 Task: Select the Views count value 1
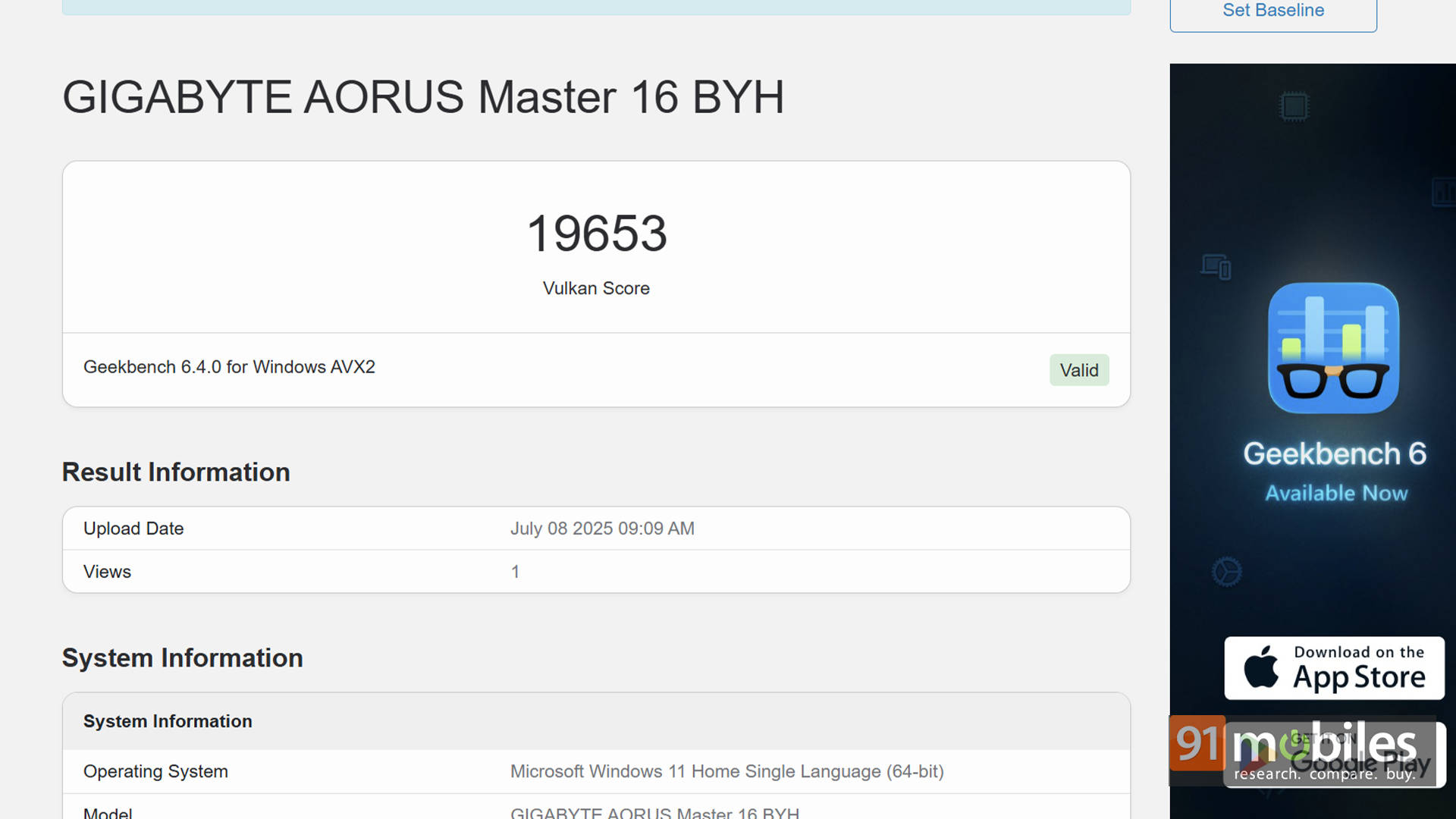[515, 572]
